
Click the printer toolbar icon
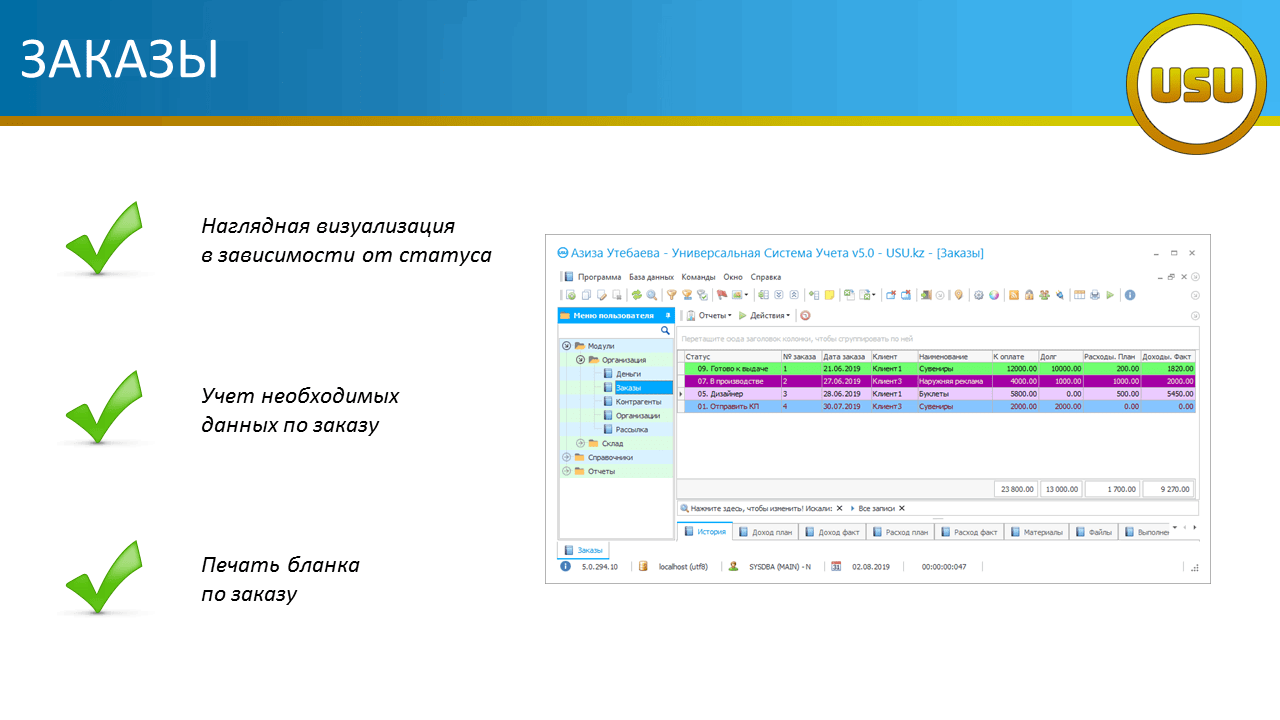click(1095, 295)
